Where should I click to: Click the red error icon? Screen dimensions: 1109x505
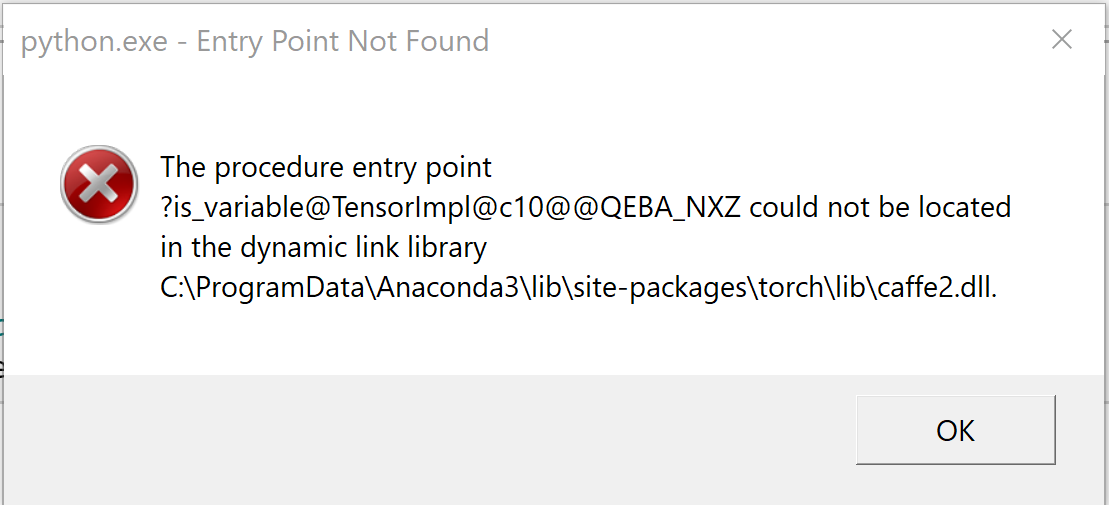click(99, 185)
